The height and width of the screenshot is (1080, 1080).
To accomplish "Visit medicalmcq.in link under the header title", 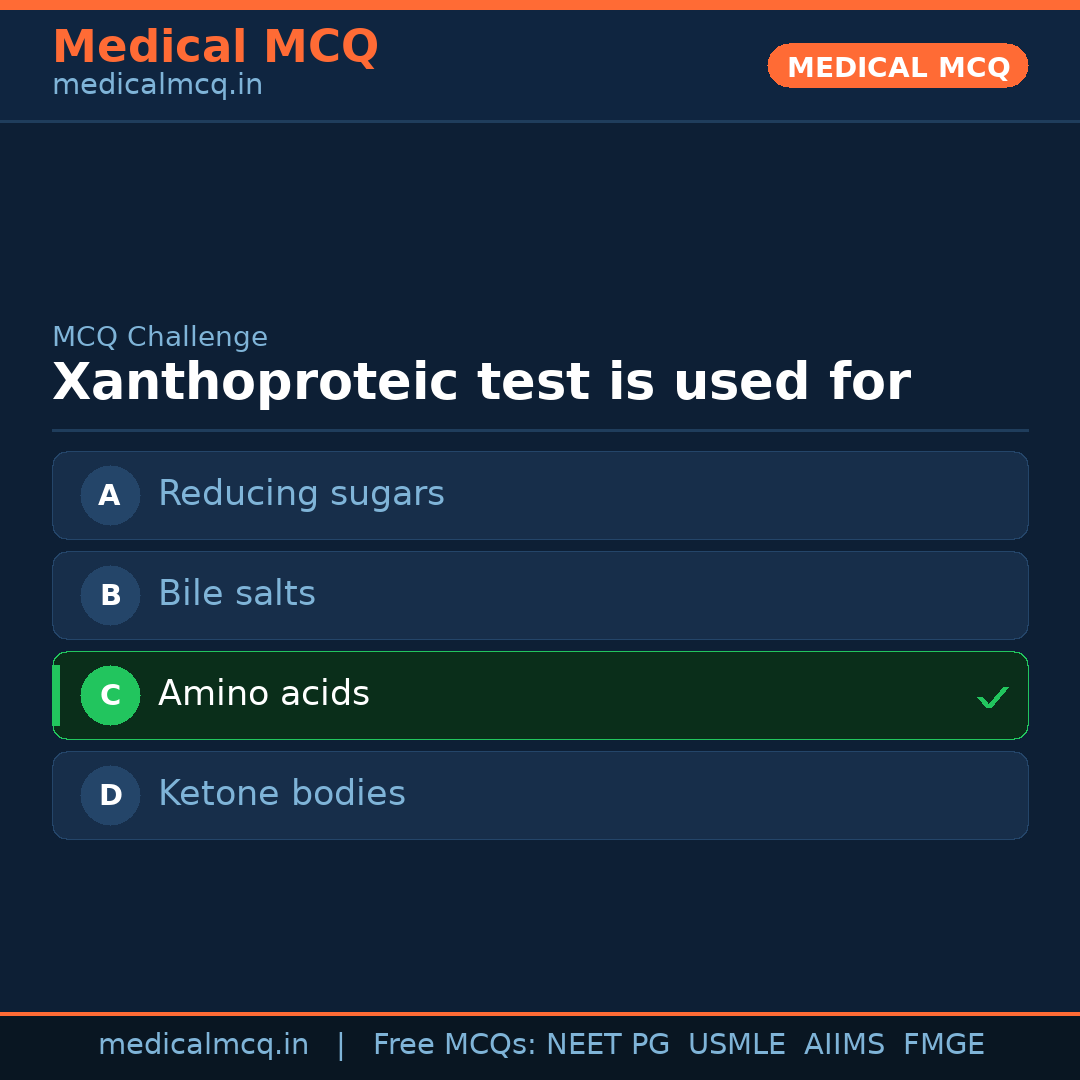I will [x=157, y=86].
